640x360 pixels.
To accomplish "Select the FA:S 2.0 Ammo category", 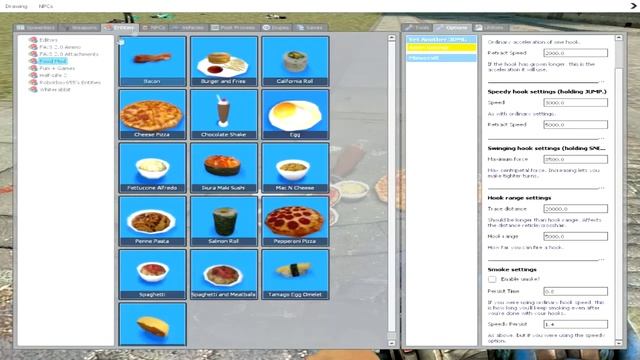I will pyautogui.click(x=60, y=47).
